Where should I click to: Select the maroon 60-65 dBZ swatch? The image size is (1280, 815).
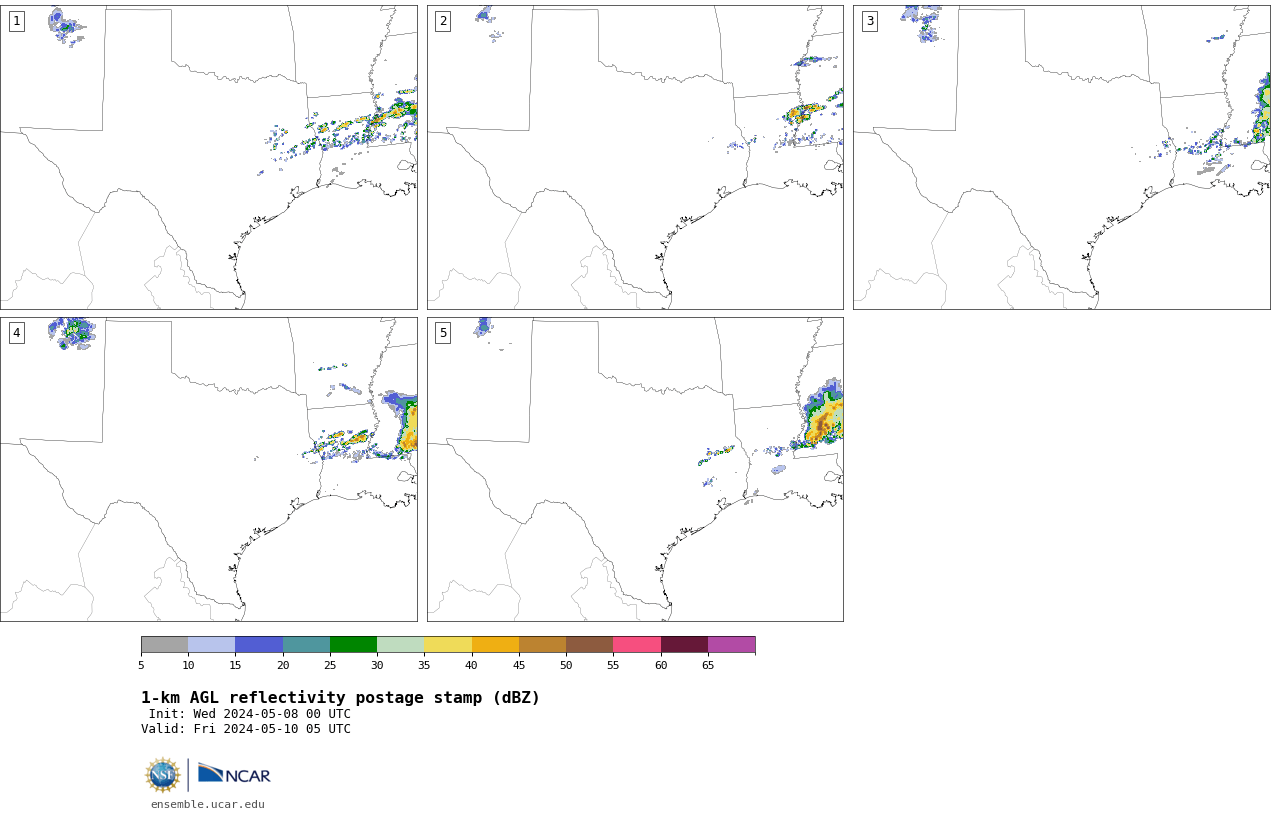coord(684,645)
